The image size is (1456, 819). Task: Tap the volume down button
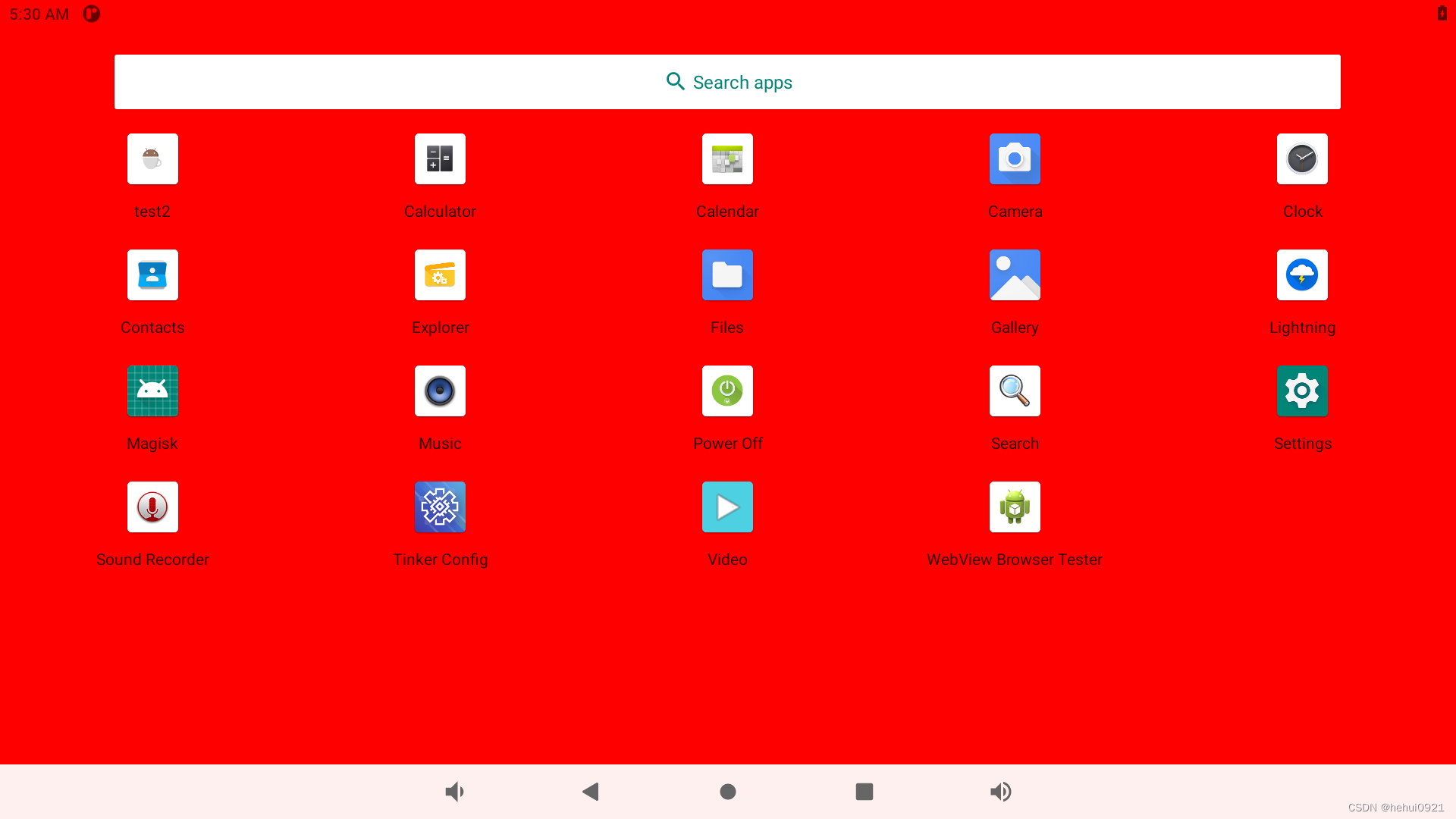point(455,791)
